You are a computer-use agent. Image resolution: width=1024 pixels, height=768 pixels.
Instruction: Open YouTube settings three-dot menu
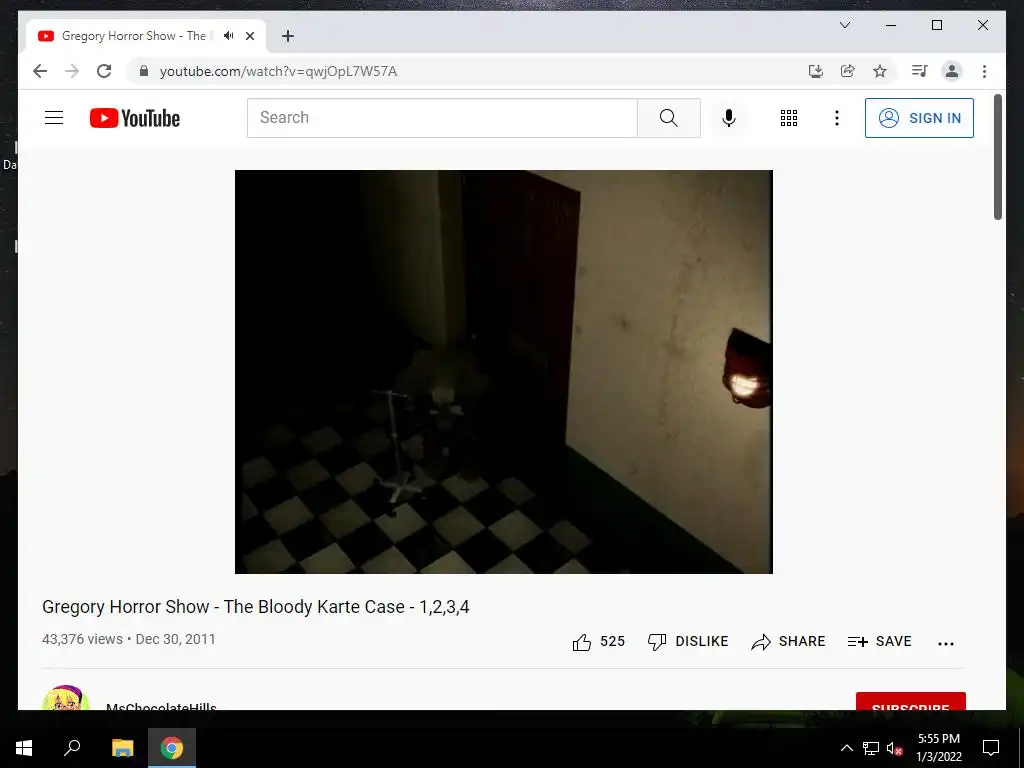[x=837, y=118]
